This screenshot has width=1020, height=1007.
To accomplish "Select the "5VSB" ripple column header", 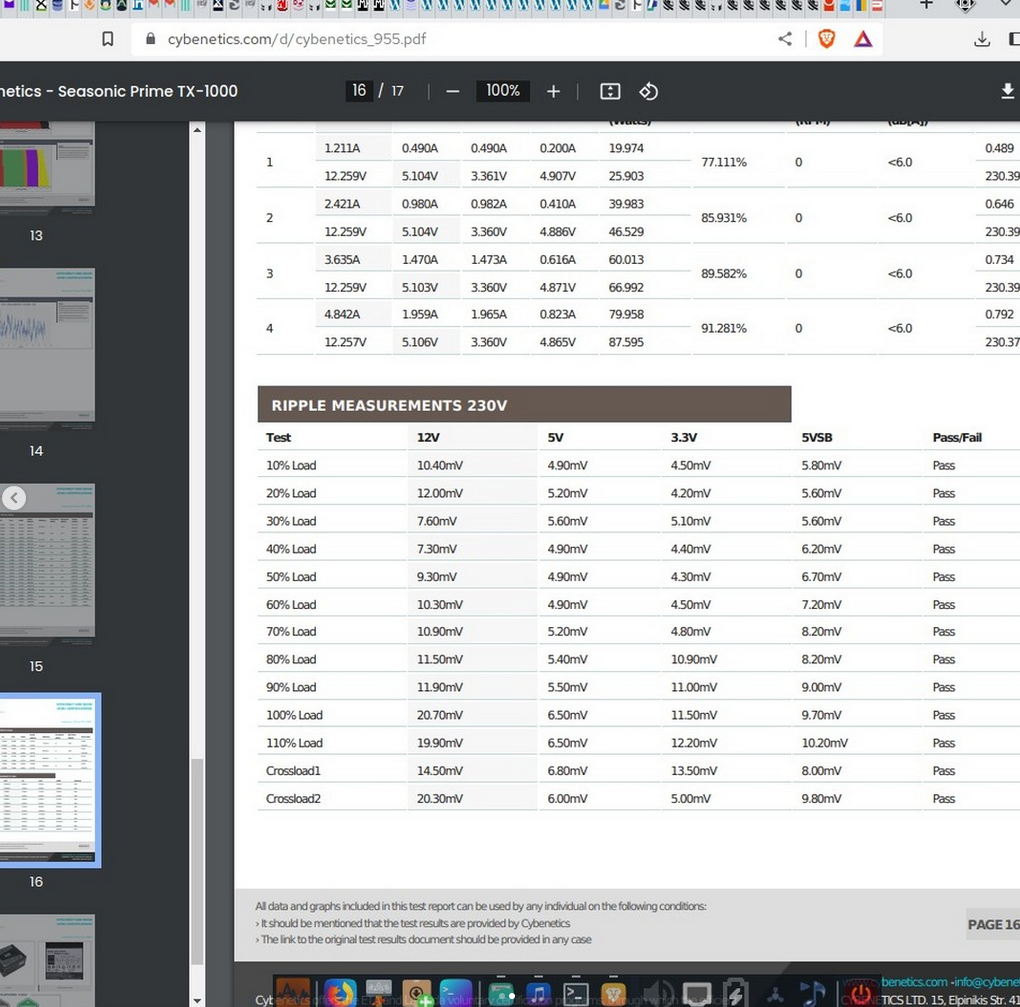I will (816, 438).
